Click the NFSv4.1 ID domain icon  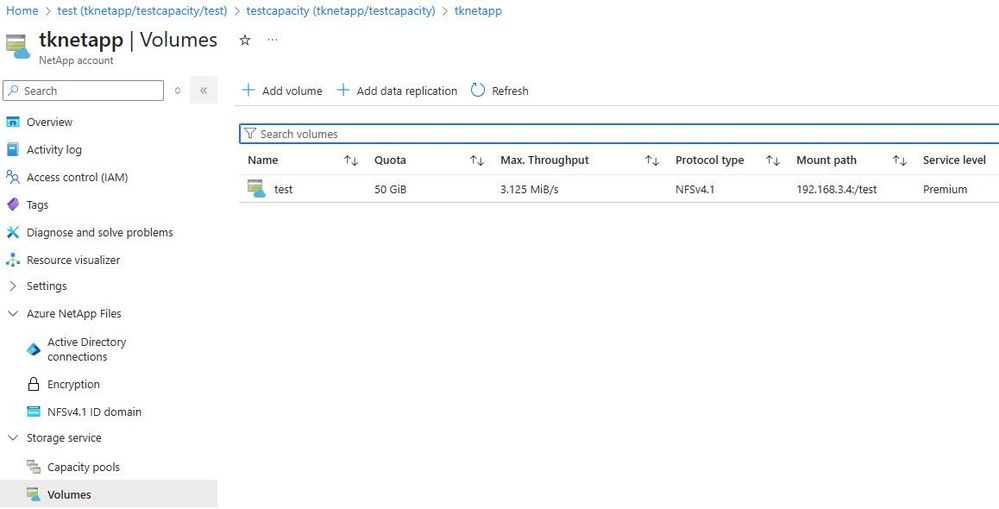[33, 412]
